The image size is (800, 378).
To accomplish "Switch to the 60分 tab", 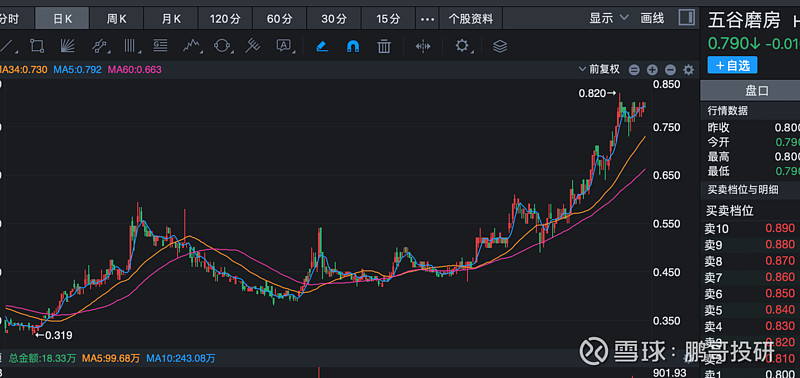I will [x=279, y=19].
